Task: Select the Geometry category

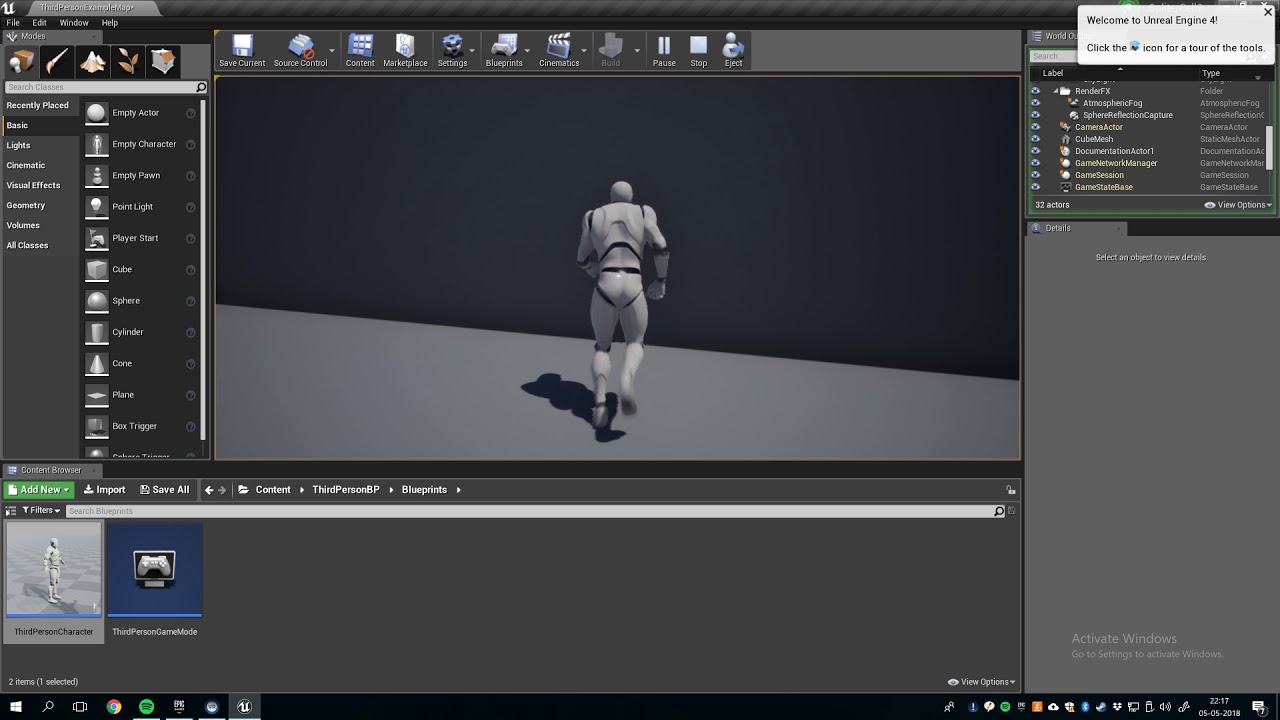Action: [x=40, y=205]
